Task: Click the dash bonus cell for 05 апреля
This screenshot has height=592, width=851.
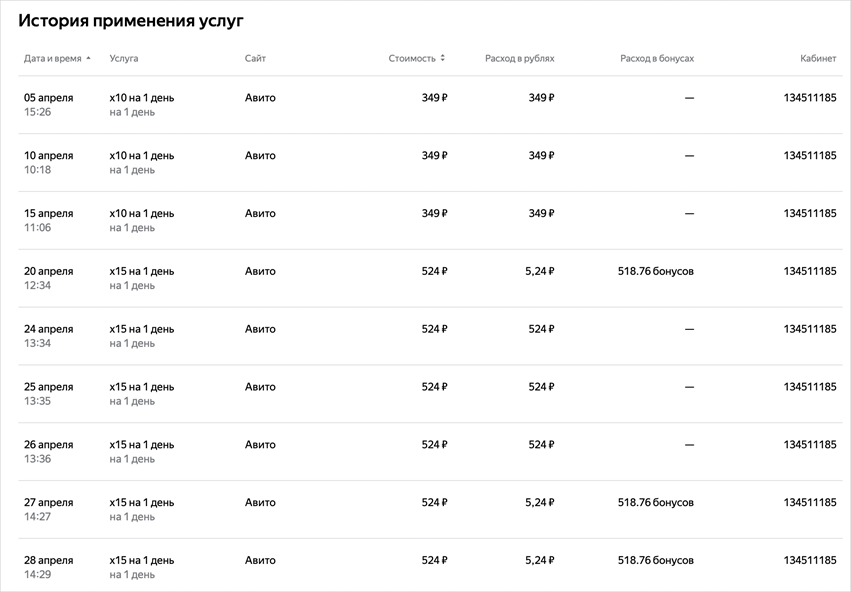Action: (x=689, y=98)
